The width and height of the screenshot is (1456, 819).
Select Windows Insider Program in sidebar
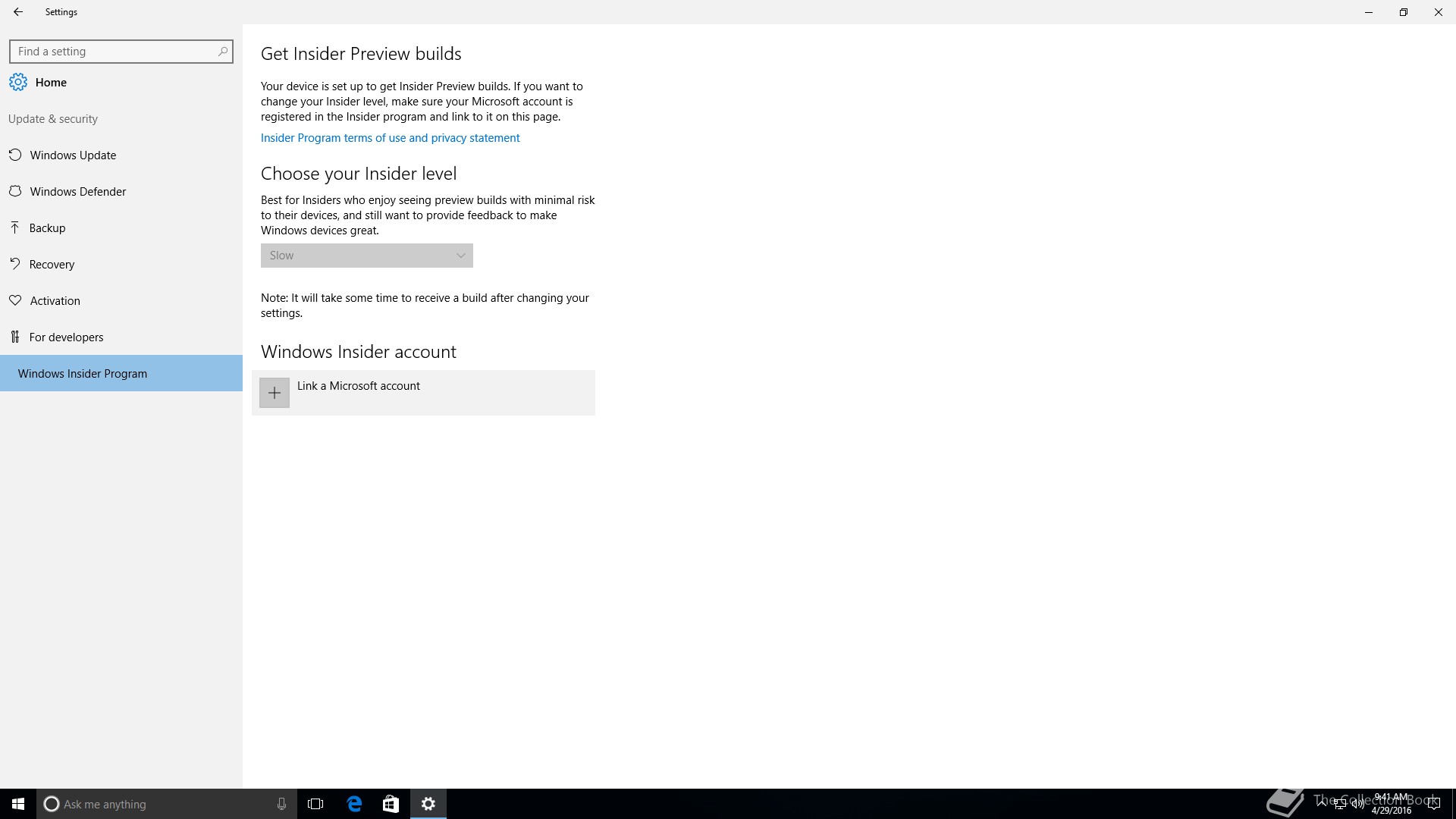[121, 373]
